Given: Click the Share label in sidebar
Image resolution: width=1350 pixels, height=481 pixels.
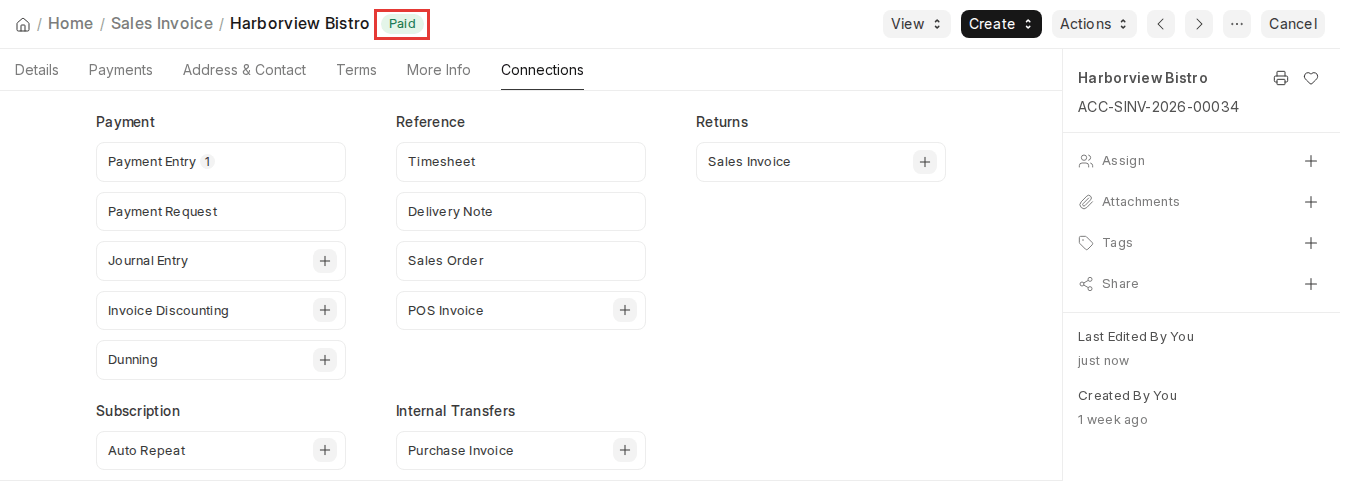Looking at the screenshot, I should (x=1120, y=284).
